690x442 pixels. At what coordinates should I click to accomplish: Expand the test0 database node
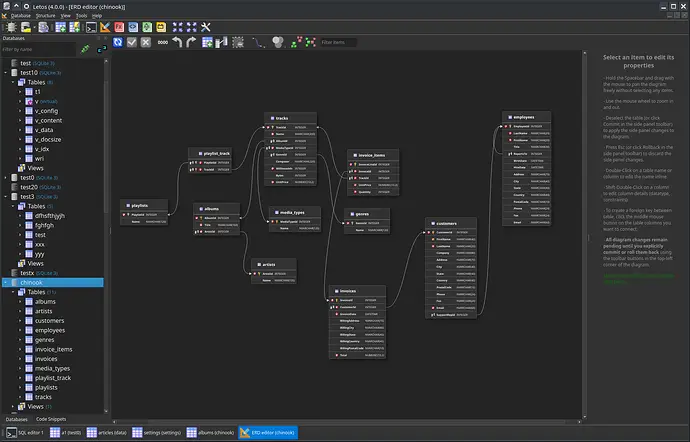(x=6, y=178)
